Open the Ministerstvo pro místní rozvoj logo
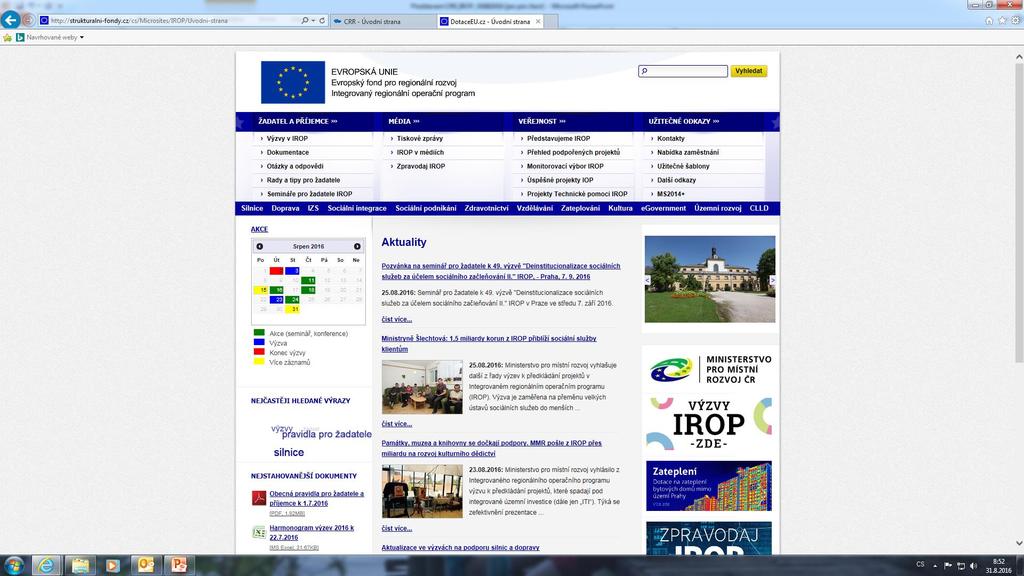Image resolution: width=1024 pixels, height=576 pixels. (710, 370)
